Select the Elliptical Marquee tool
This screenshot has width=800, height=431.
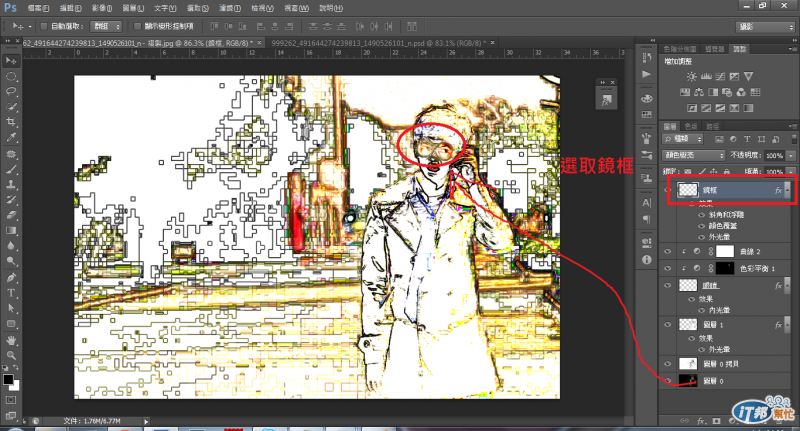click(11, 77)
